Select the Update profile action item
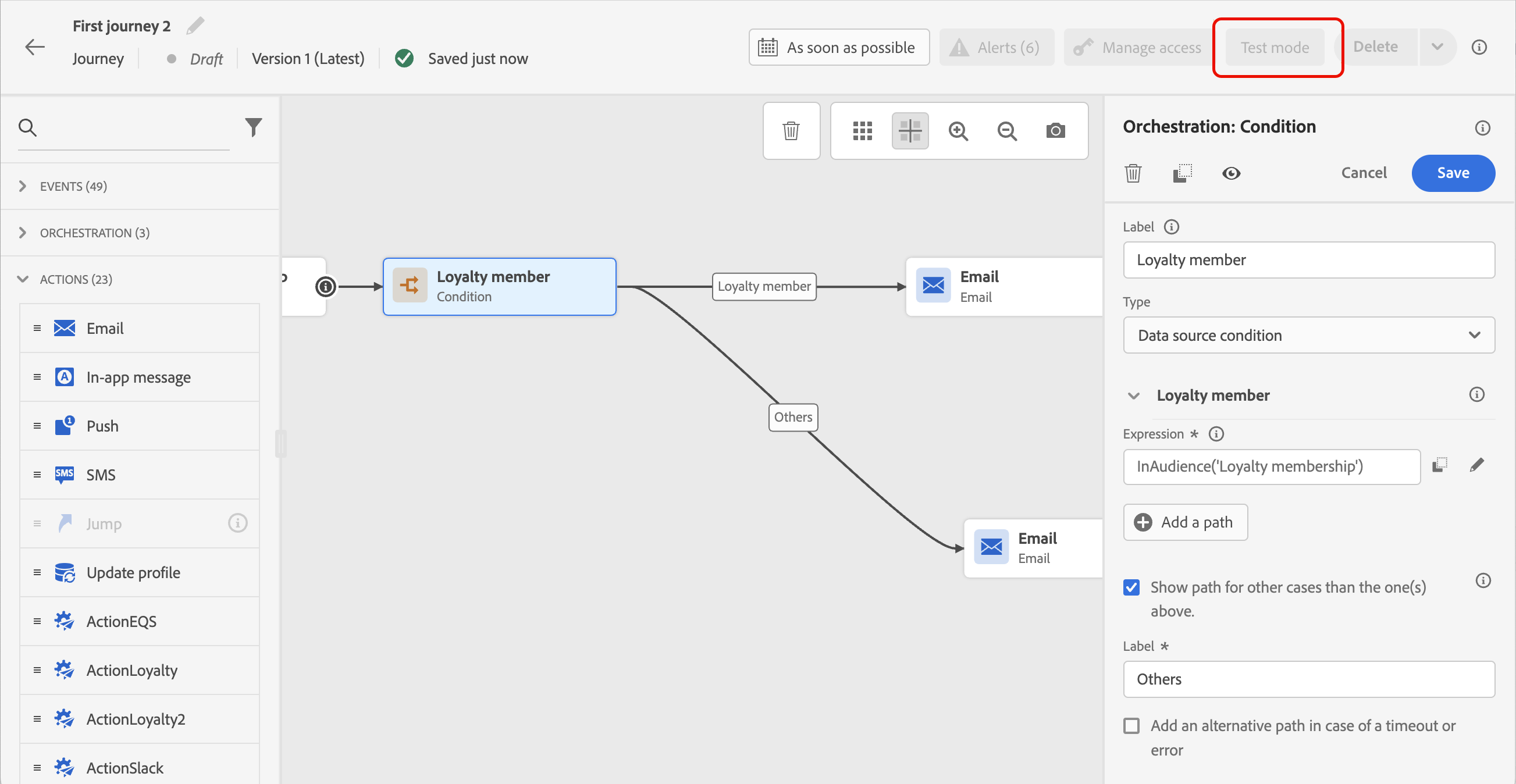The height and width of the screenshot is (784, 1516). (x=133, y=573)
